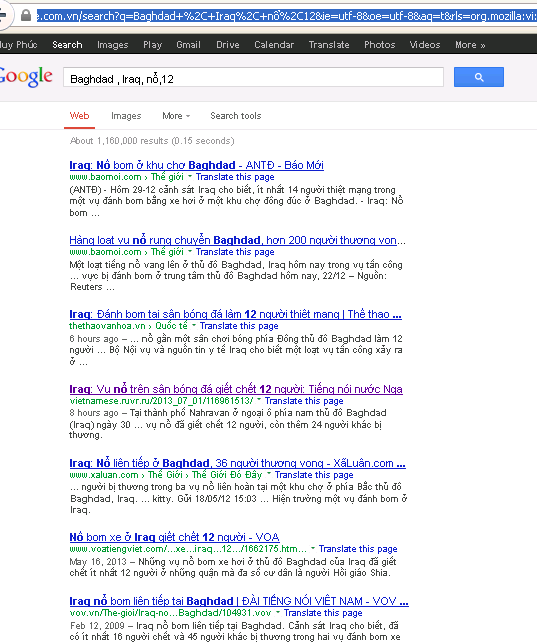Switch to the Images results tab
This screenshot has width=537, height=642.
point(126,116)
